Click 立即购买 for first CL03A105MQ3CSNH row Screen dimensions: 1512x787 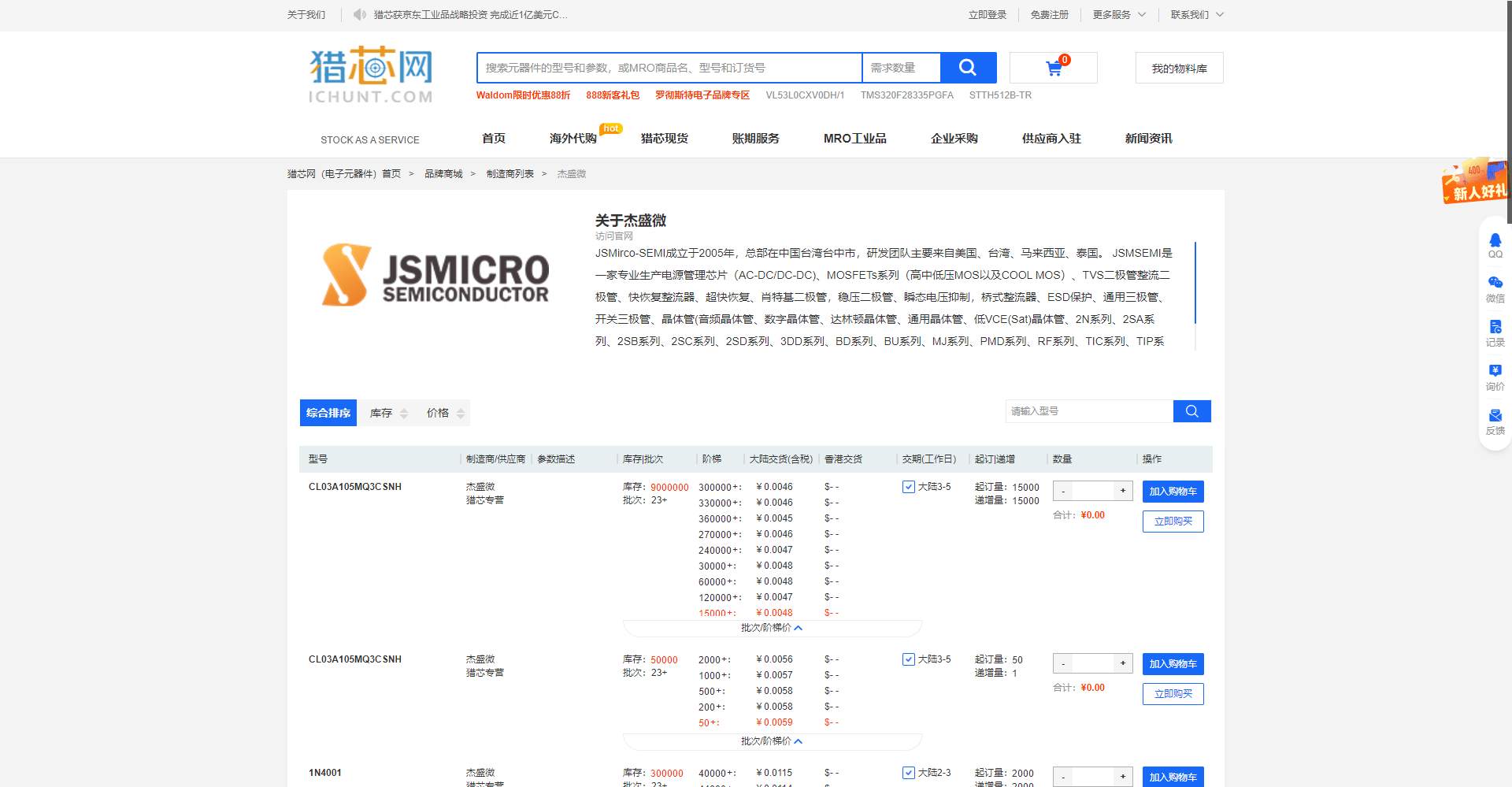point(1173,522)
